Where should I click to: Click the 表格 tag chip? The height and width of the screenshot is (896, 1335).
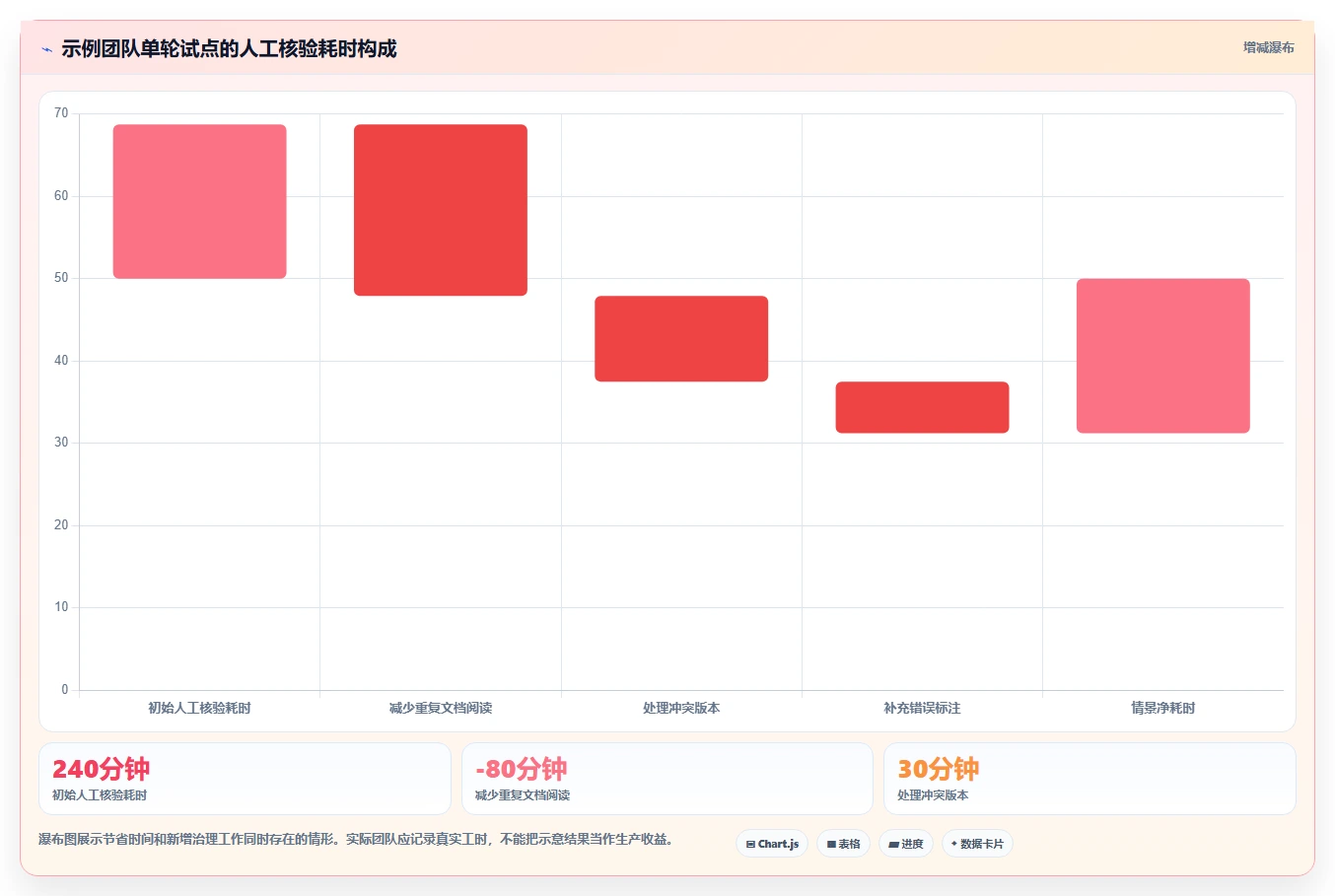tap(843, 844)
